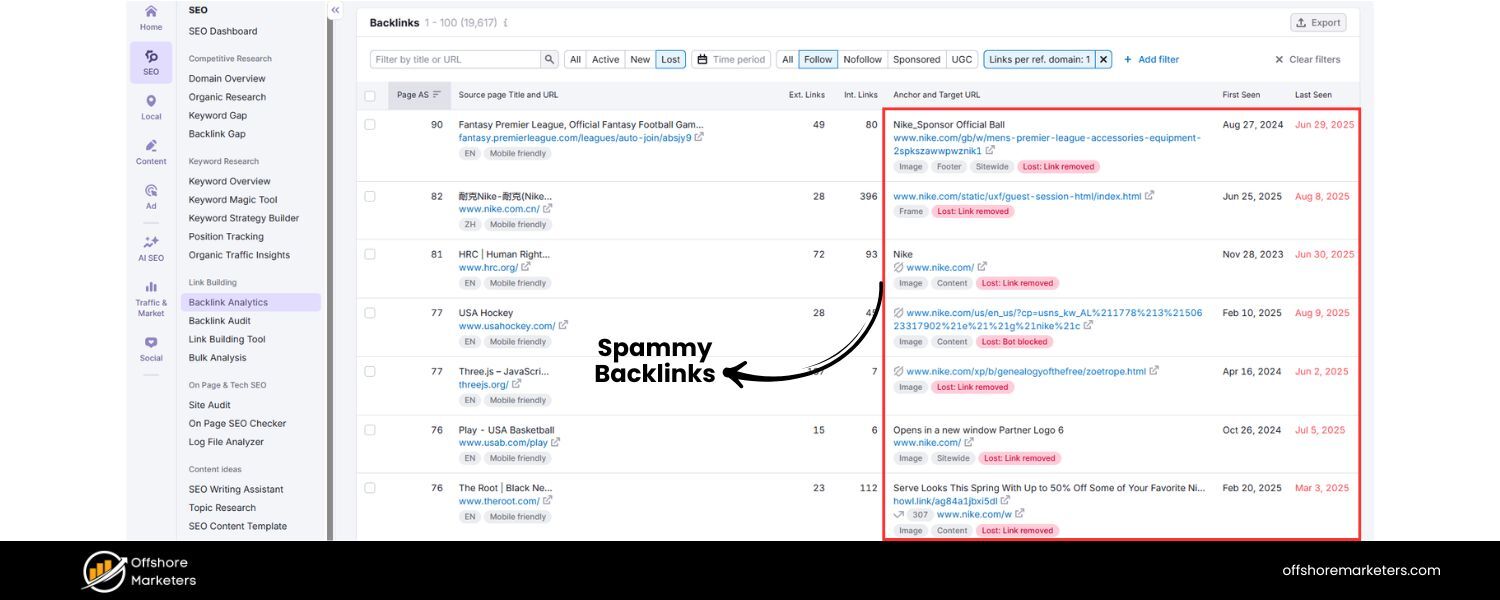Open the Content pencil icon
Image resolution: width=1500 pixels, height=600 pixels.
tap(150, 145)
